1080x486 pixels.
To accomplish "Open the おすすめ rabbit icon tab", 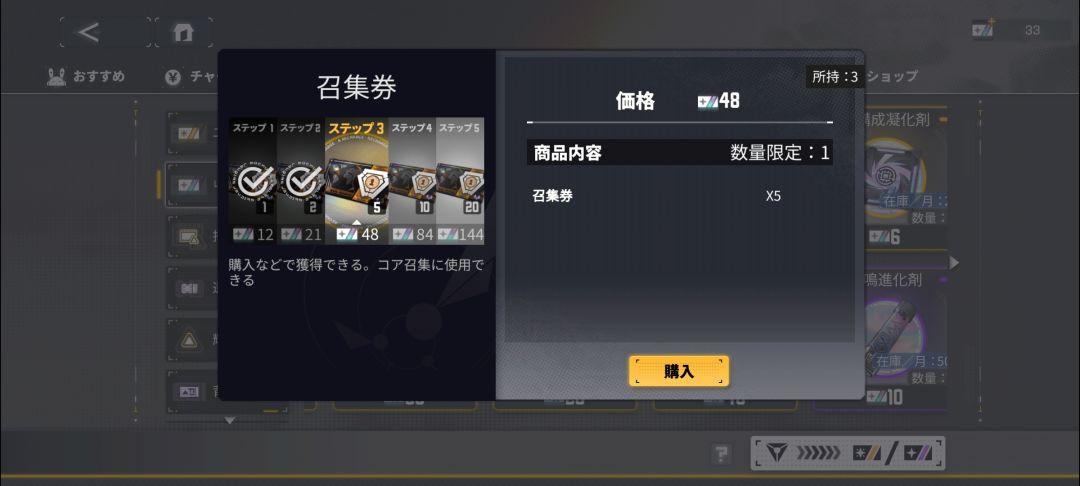I will (56, 77).
